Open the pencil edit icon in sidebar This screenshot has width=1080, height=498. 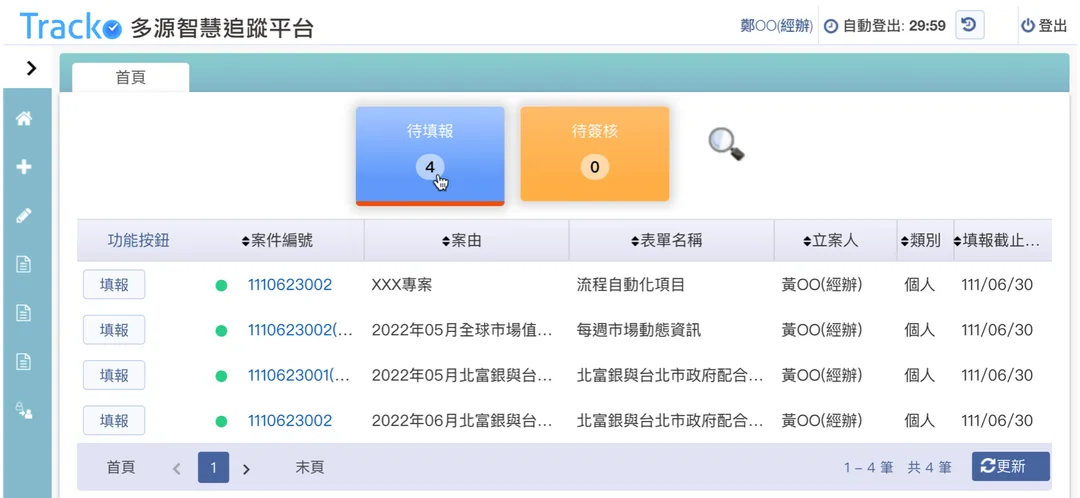click(x=24, y=215)
